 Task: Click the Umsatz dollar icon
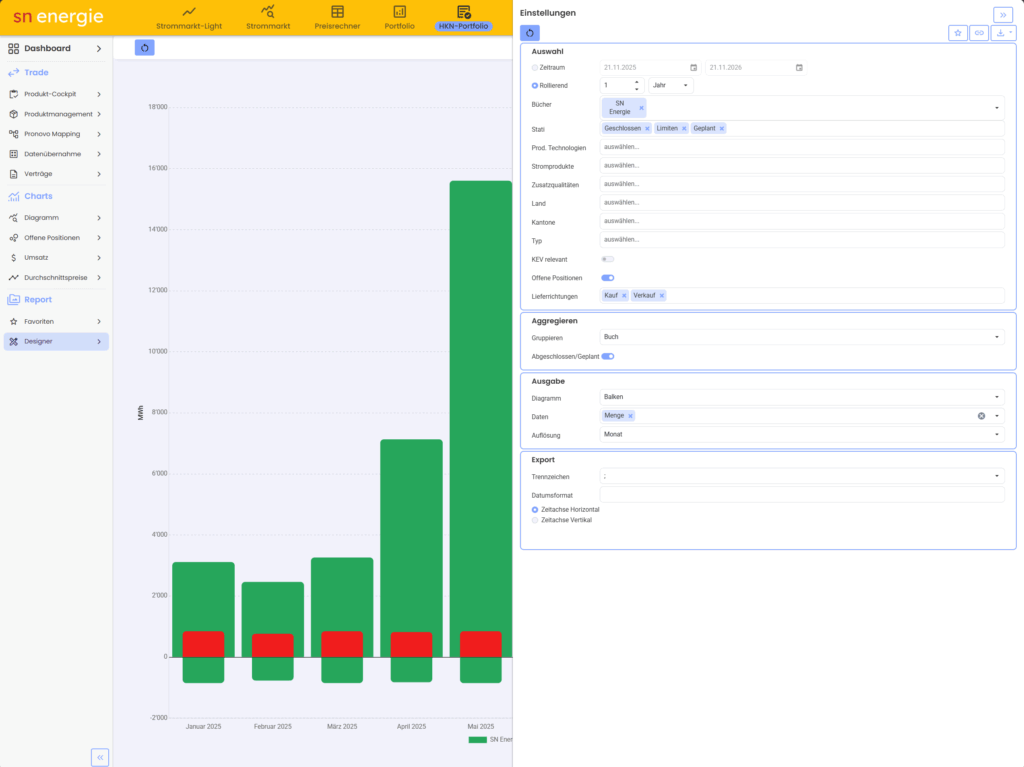coord(14,257)
